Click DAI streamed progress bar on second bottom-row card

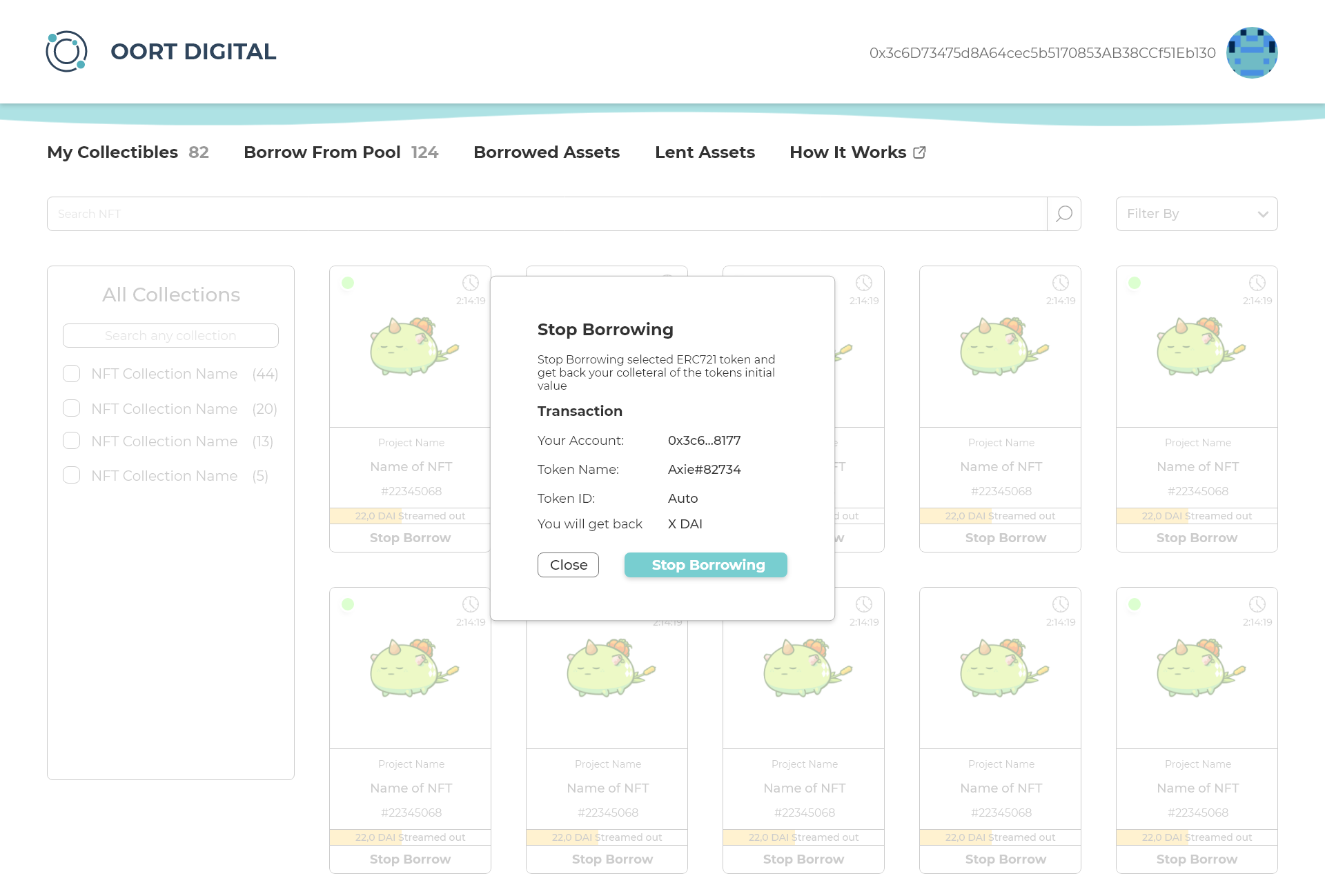pos(607,837)
